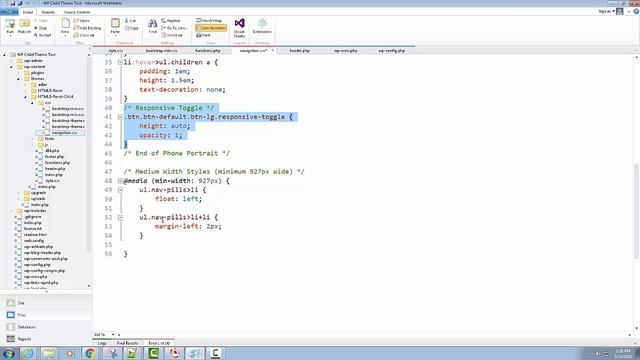Open the File menu button
Image resolution: width=640 pixels, height=360 pixels.
pyautogui.click(x=9, y=12)
